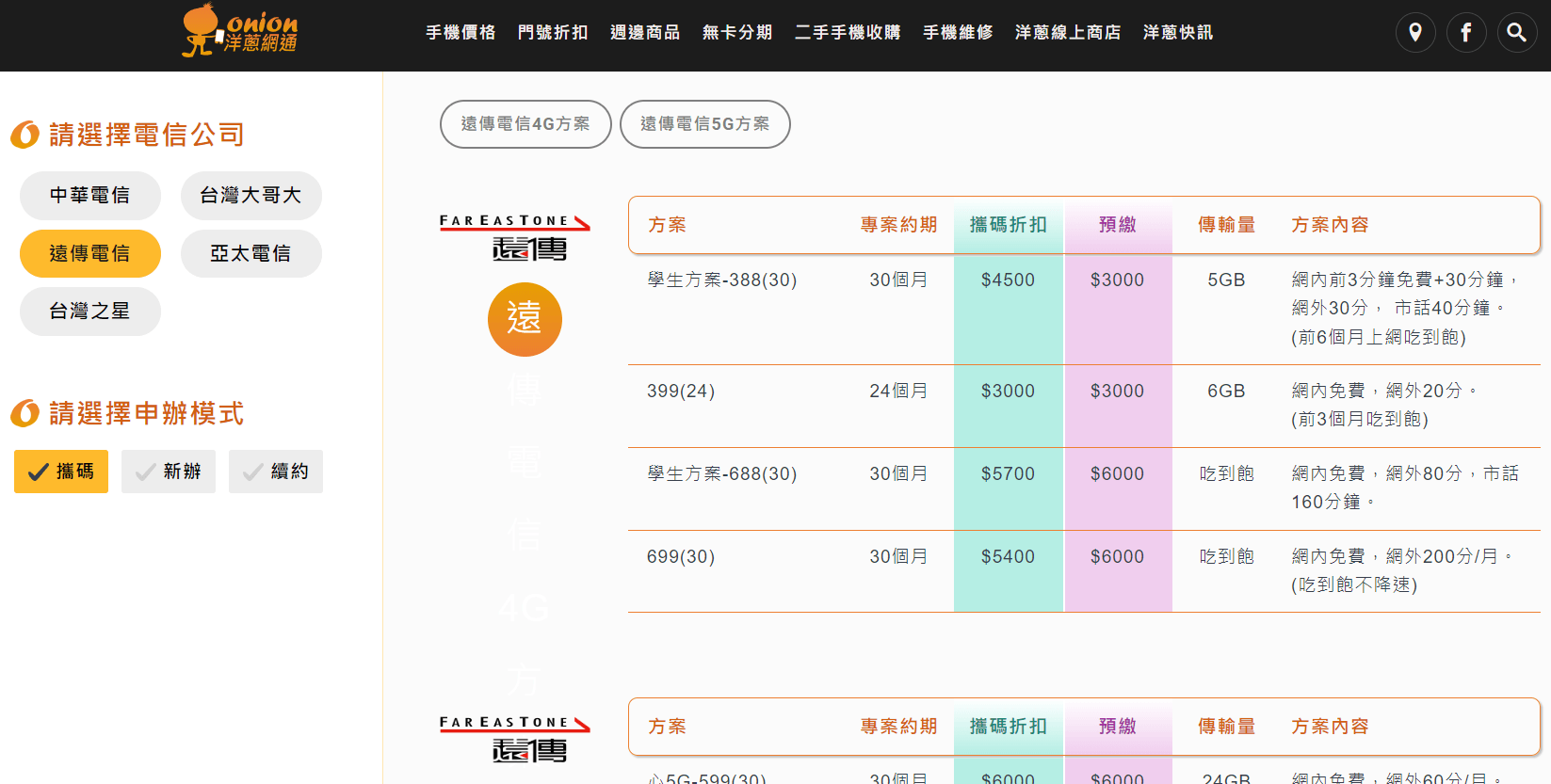
Task: Click the FarEasTone logo beside the 5G table
Action: [x=515, y=739]
